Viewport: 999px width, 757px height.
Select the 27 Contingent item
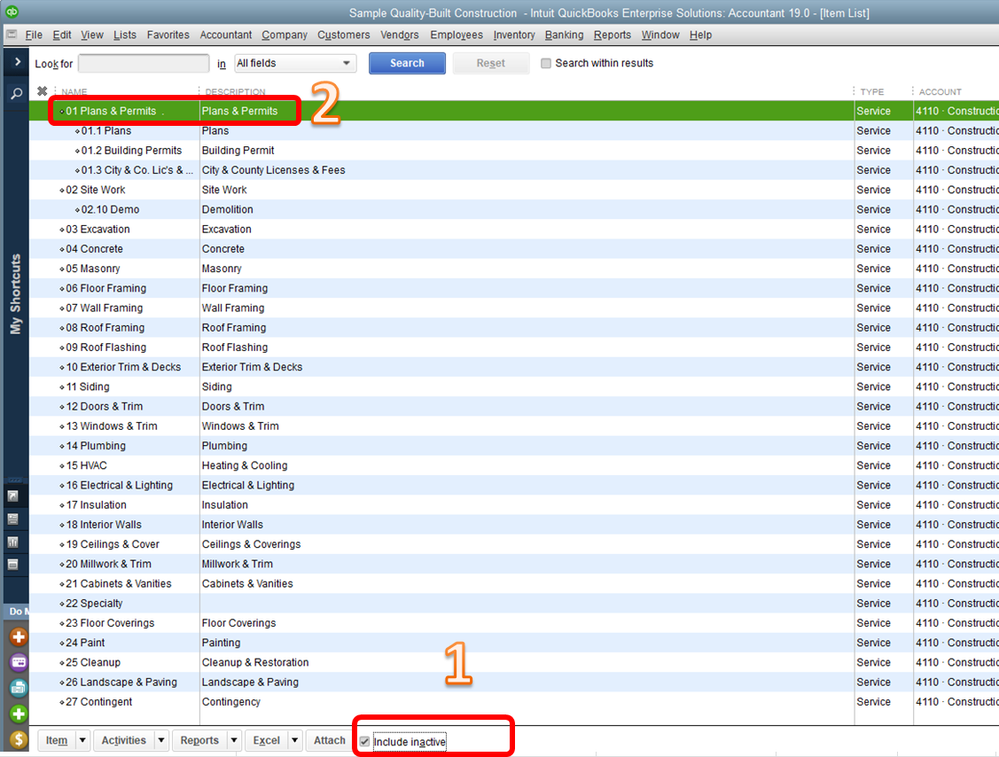[99, 702]
